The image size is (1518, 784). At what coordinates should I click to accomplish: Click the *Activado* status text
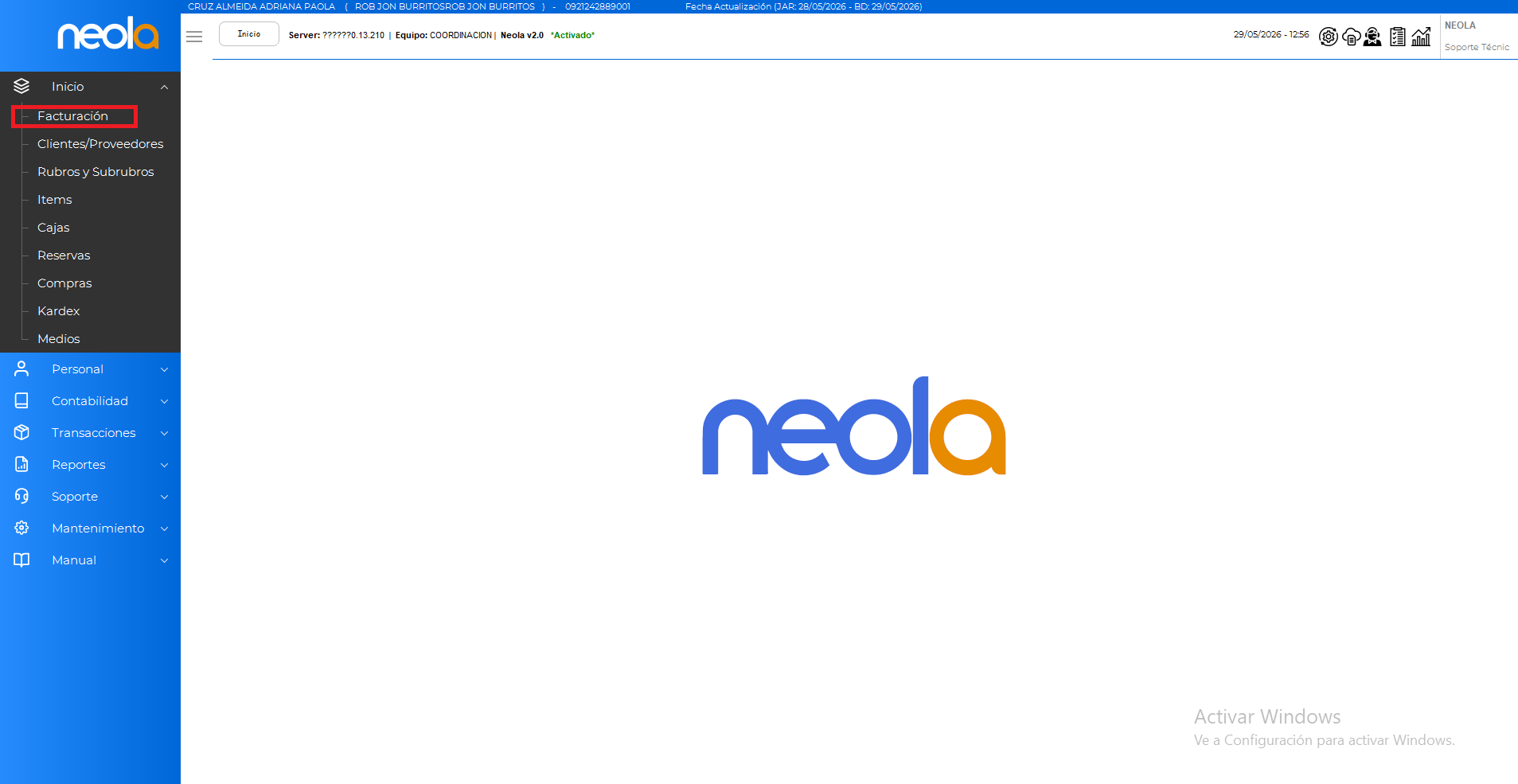point(572,35)
